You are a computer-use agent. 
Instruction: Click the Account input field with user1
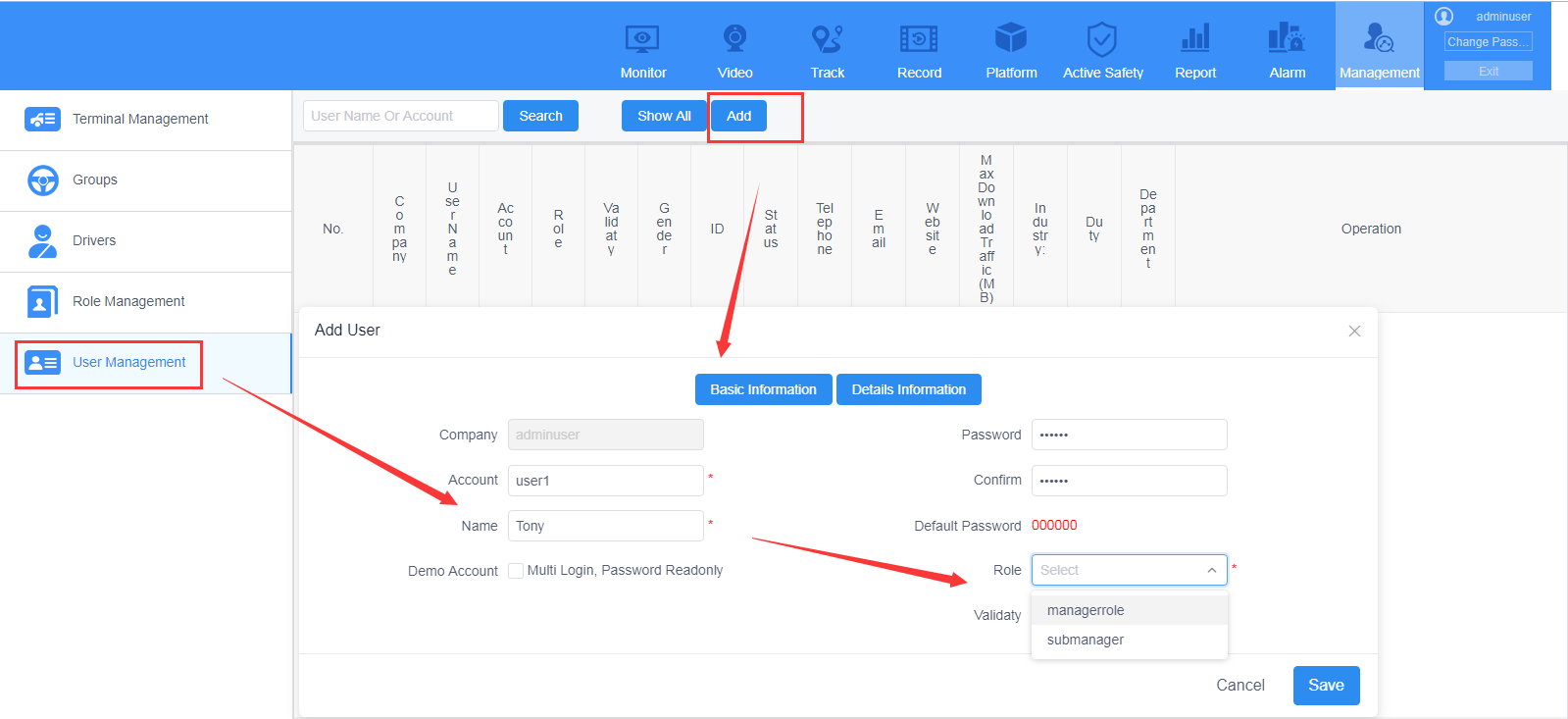tap(606, 481)
